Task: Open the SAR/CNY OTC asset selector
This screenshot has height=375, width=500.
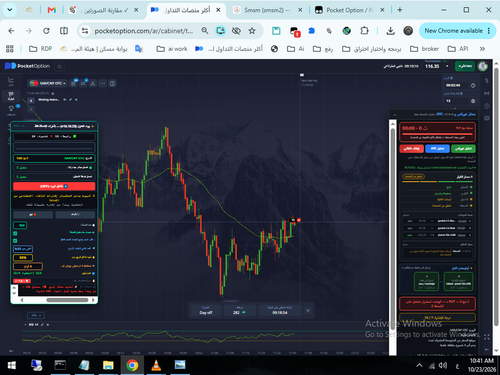Action: [x=48, y=83]
